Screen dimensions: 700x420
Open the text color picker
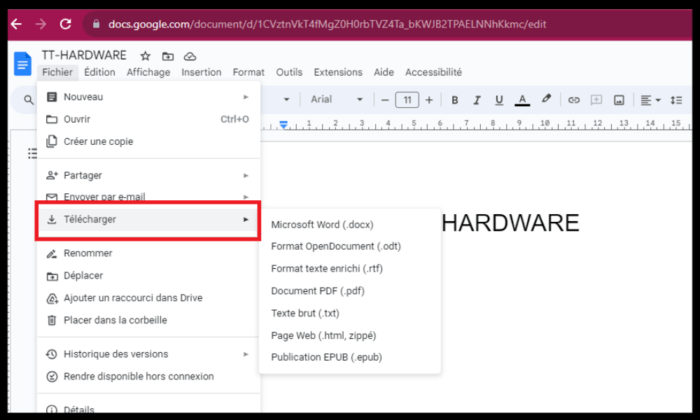point(522,100)
